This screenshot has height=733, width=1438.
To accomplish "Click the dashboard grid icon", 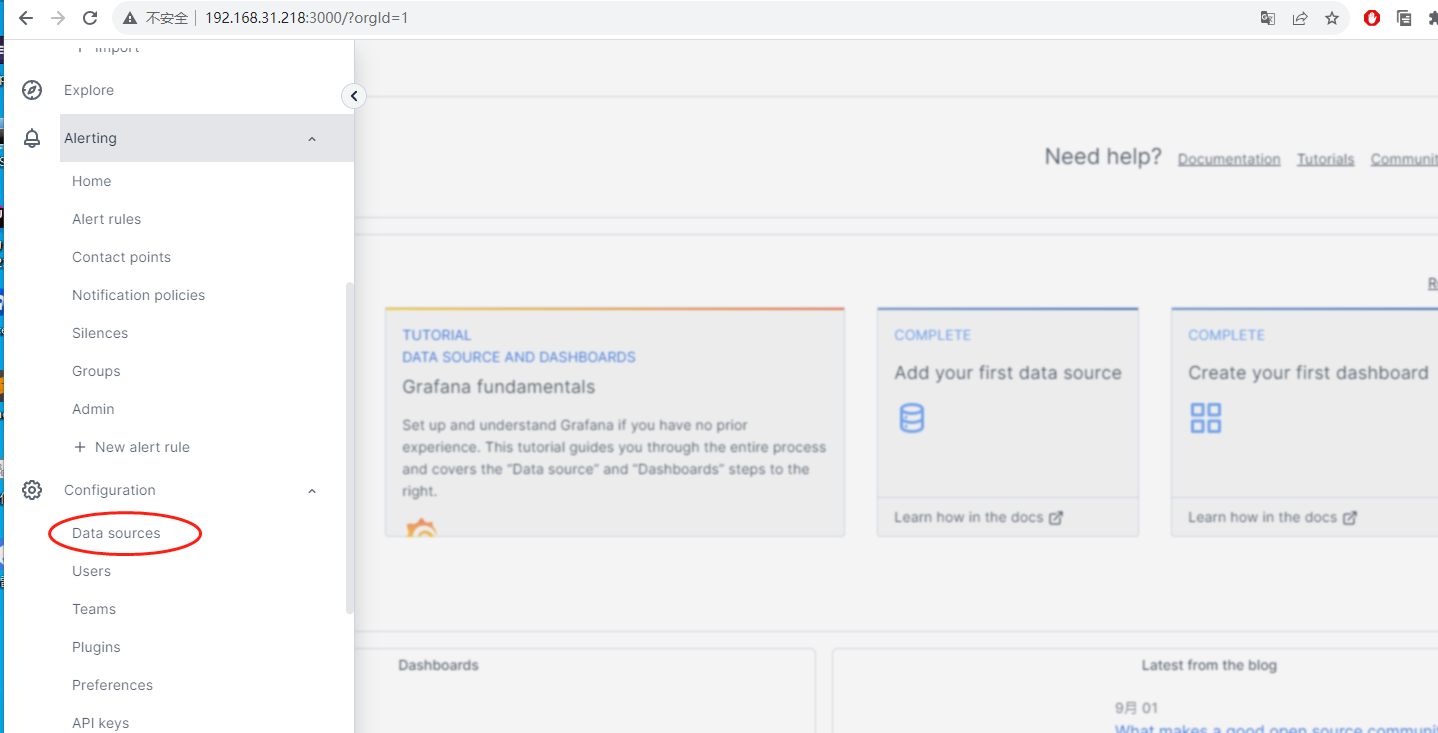I will (1205, 418).
